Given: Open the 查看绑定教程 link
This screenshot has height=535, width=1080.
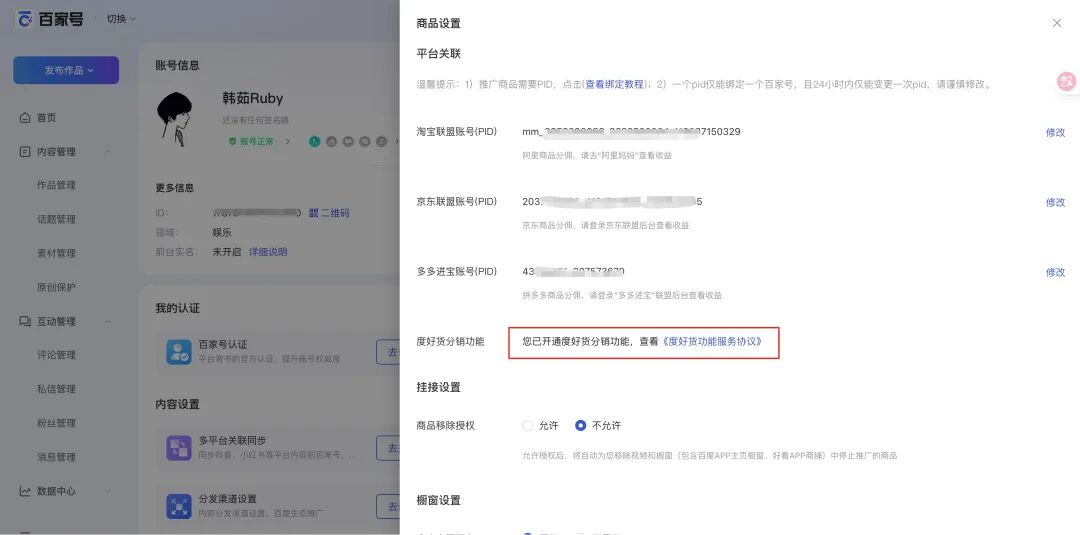Looking at the screenshot, I should 615,85.
